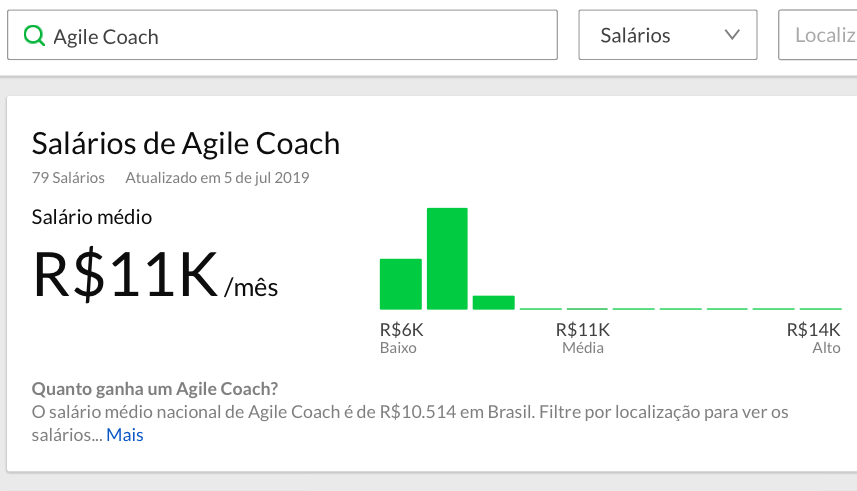Open the Salários dropdown
Viewport: 857px width, 491px height.
(x=668, y=35)
